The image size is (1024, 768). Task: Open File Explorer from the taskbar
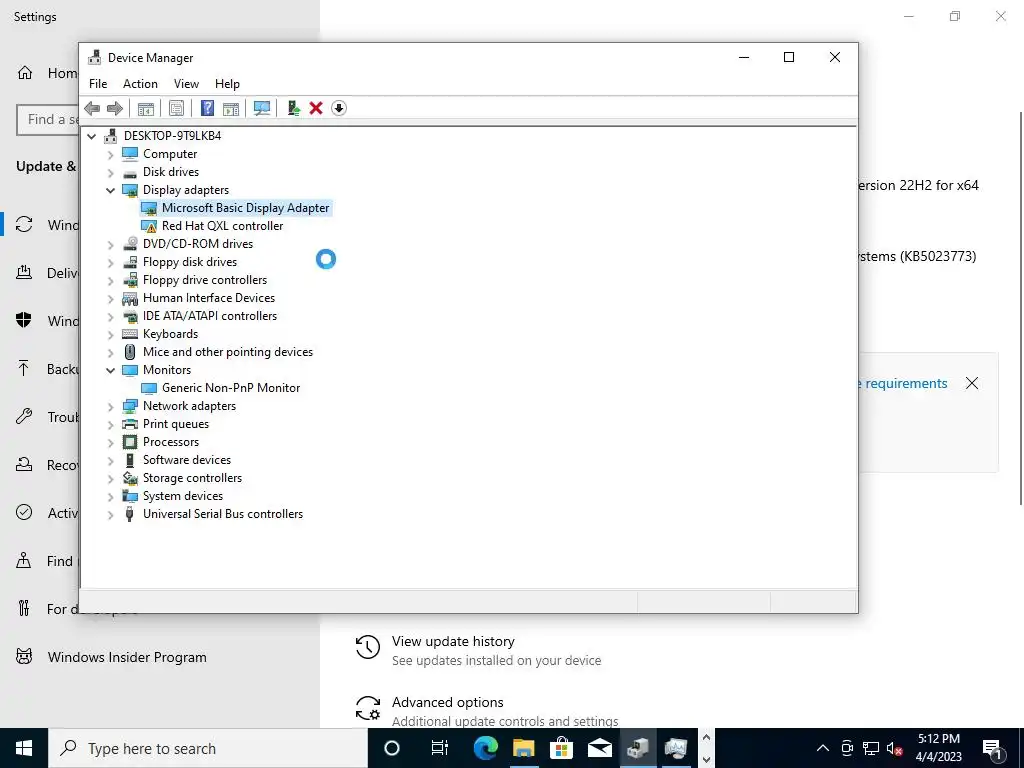click(x=523, y=748)
